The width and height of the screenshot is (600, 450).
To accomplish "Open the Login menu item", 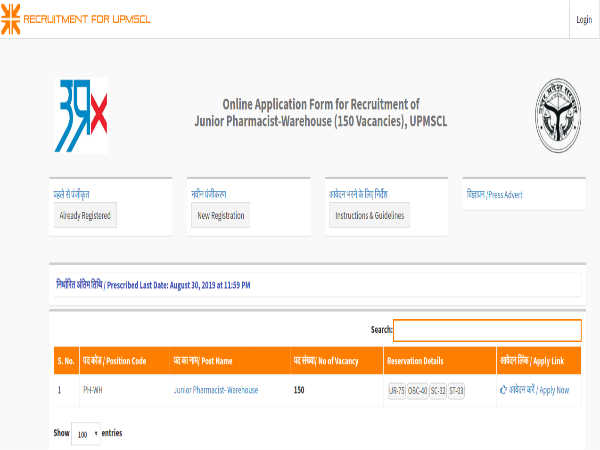I will click(x=583, y=20).
